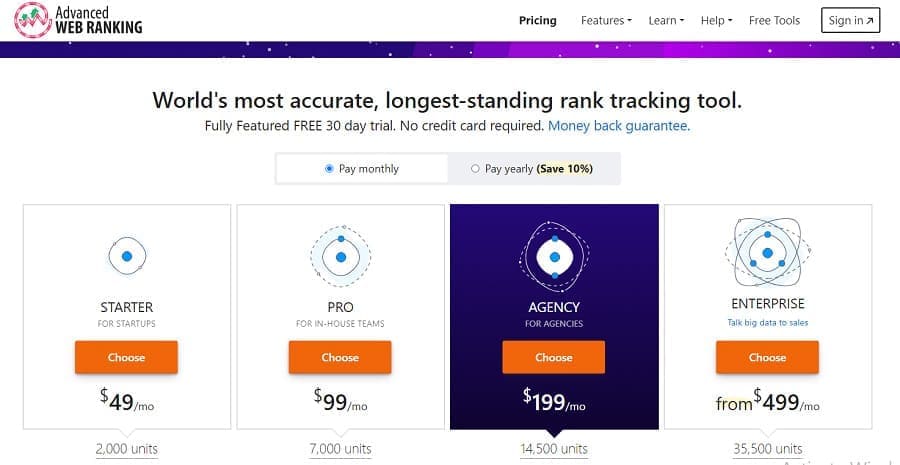Click the 2,000 units label under Starter
Viewport: 900px width, 465px height.
127,449
